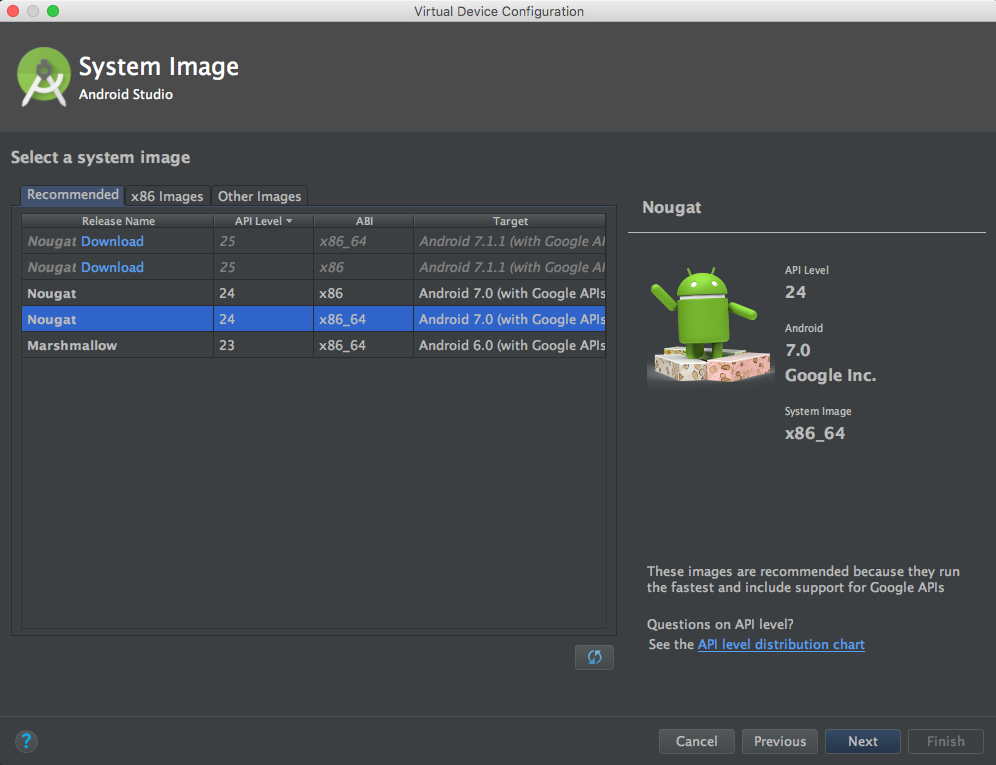Open the API level distribution chart link
Screen dimensions: 996x765
(781, 644)
